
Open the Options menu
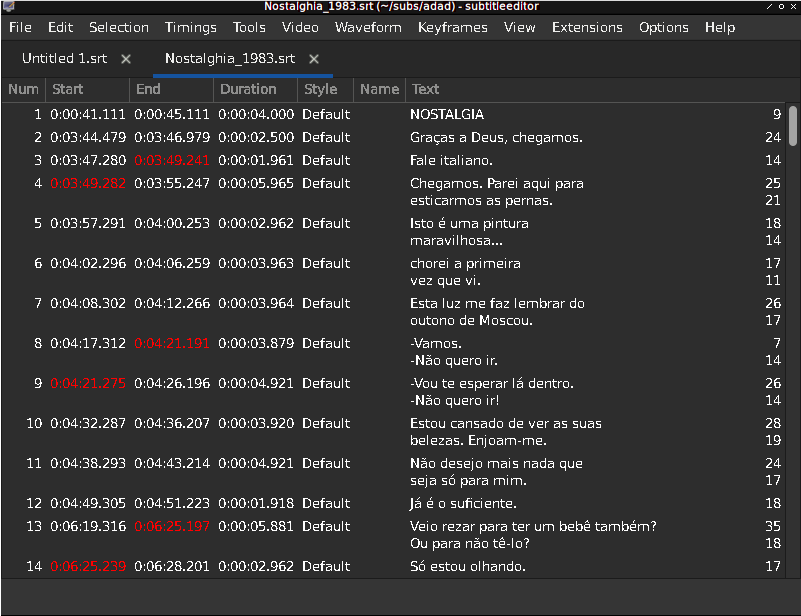click(x=664, y=27)
